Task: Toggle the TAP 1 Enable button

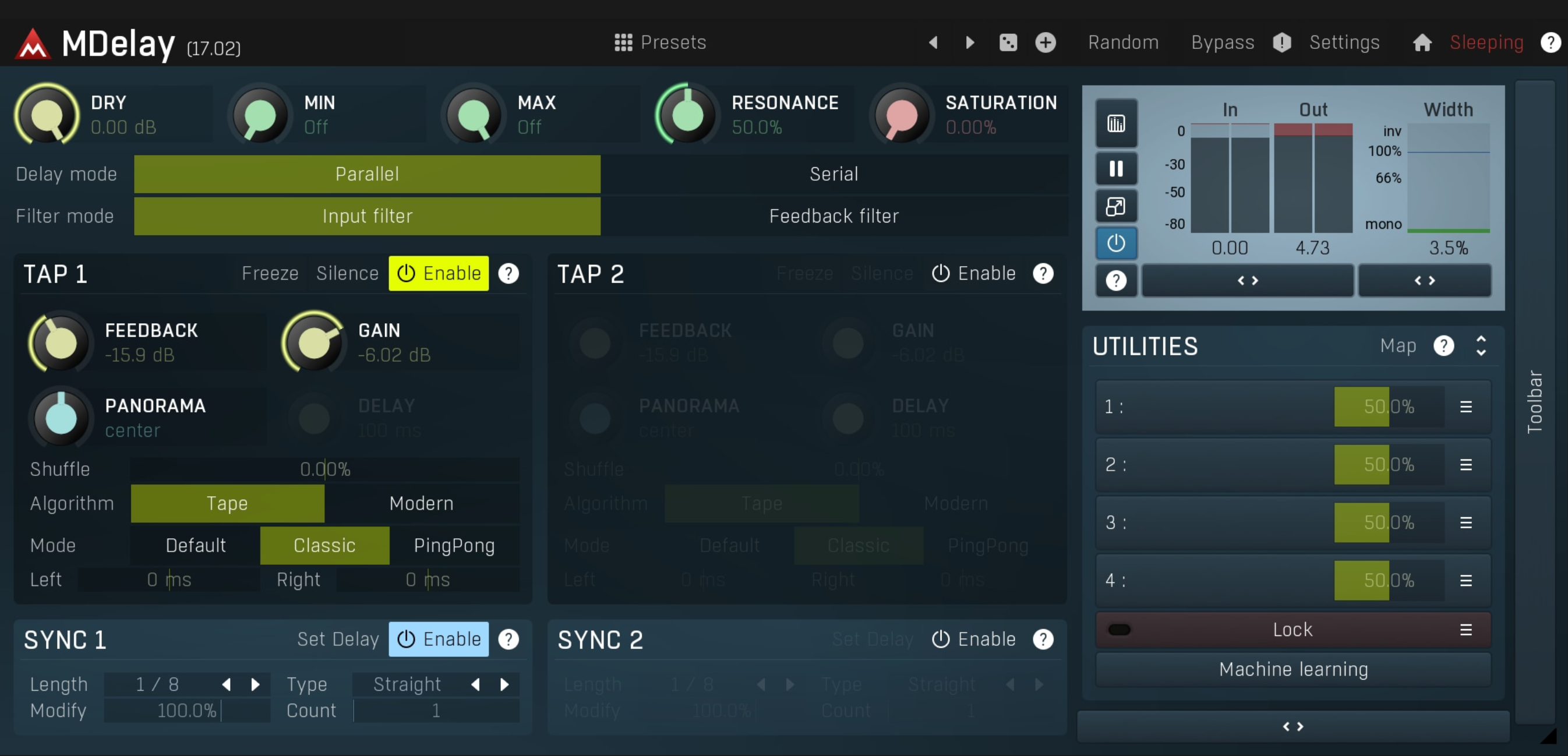Action: [438, 274]
